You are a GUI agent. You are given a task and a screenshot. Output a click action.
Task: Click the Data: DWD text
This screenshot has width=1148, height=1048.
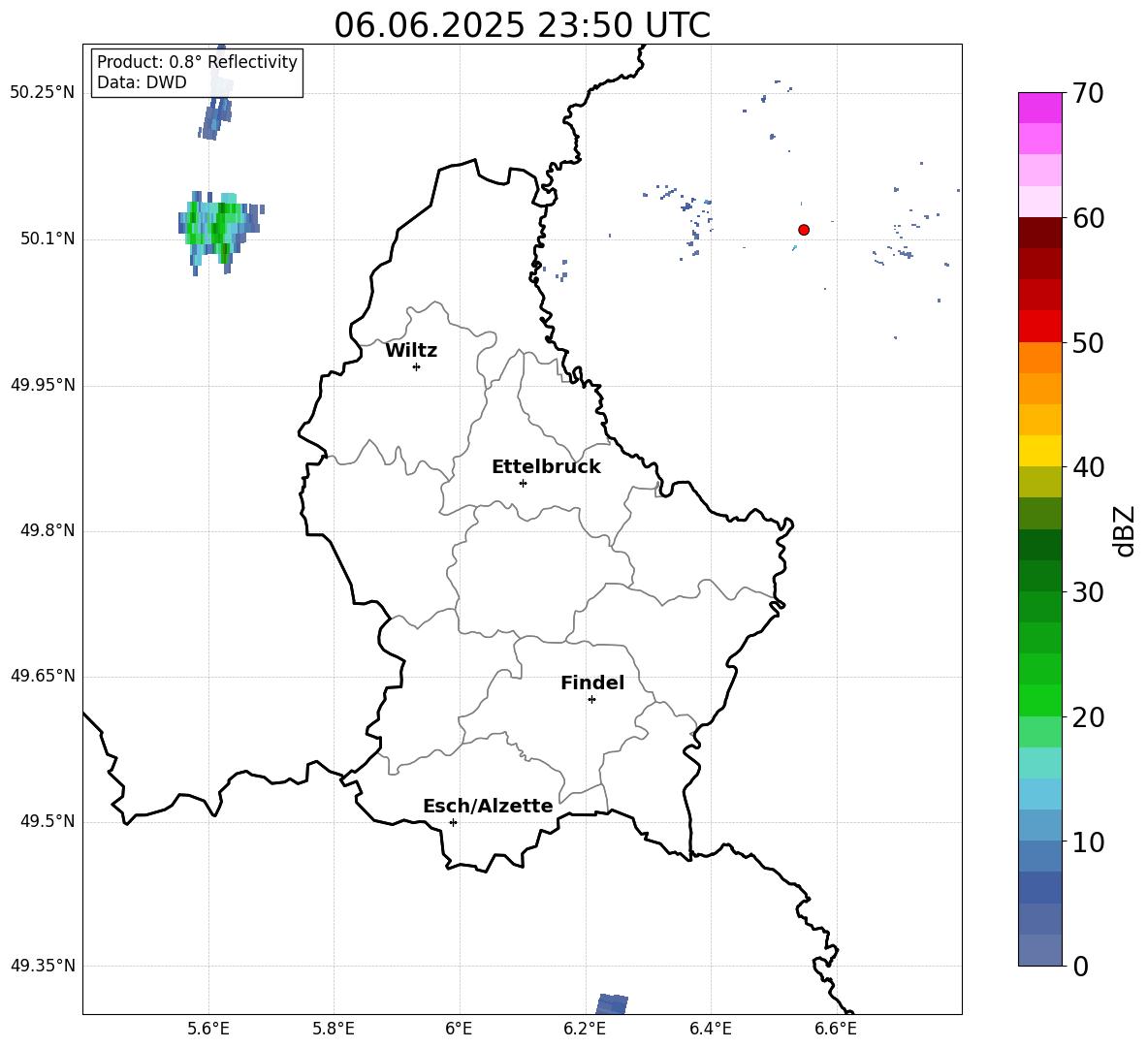coord(142,82)
